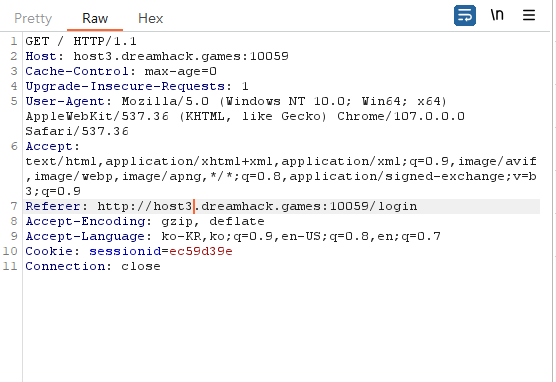Viewport: 556px width, 382px height.
Task: Click the 'GET / HTTP/1.1' request line
Action: click(x=81, y=41)
